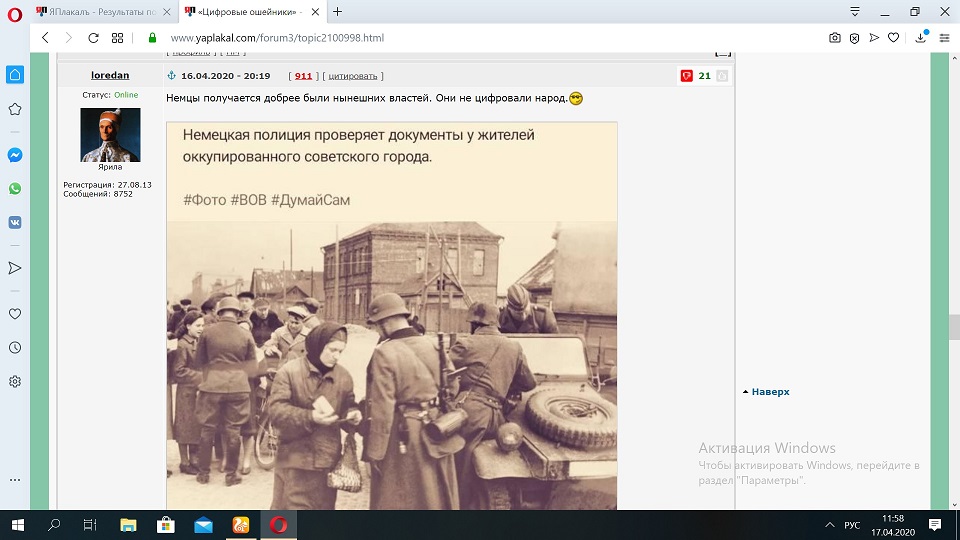The image size is (960, 540).
Task: Switch the РУС input language
Action: [x=852, y=525]
